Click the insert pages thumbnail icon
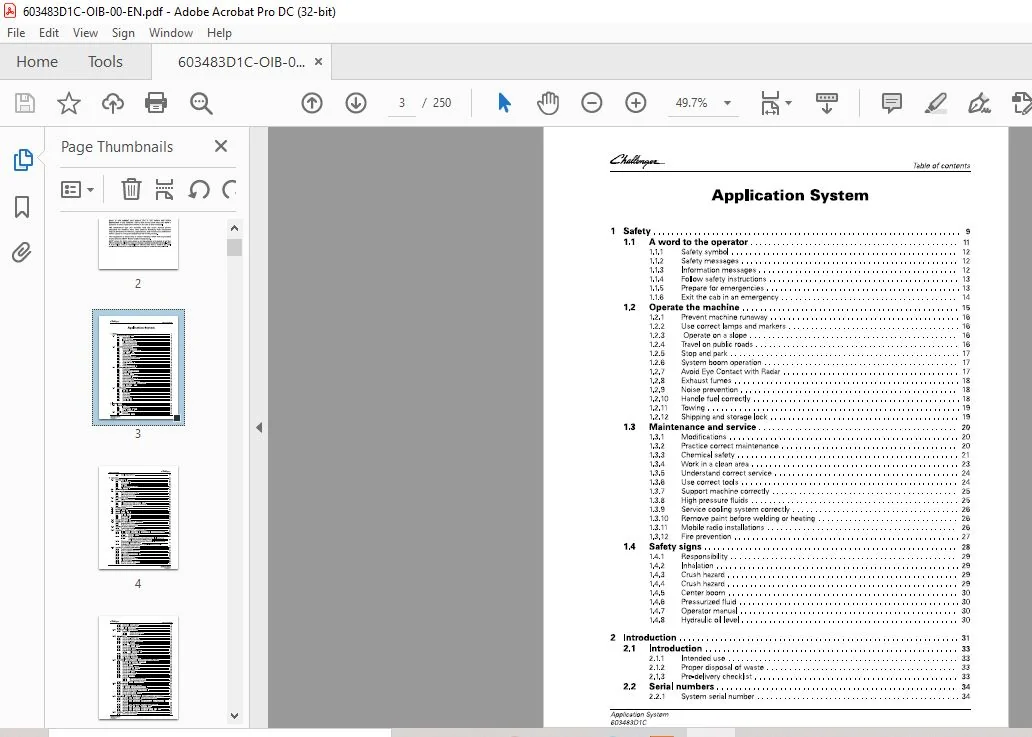Viewport: 1032px width, 737px height. (x=165, y=190)
